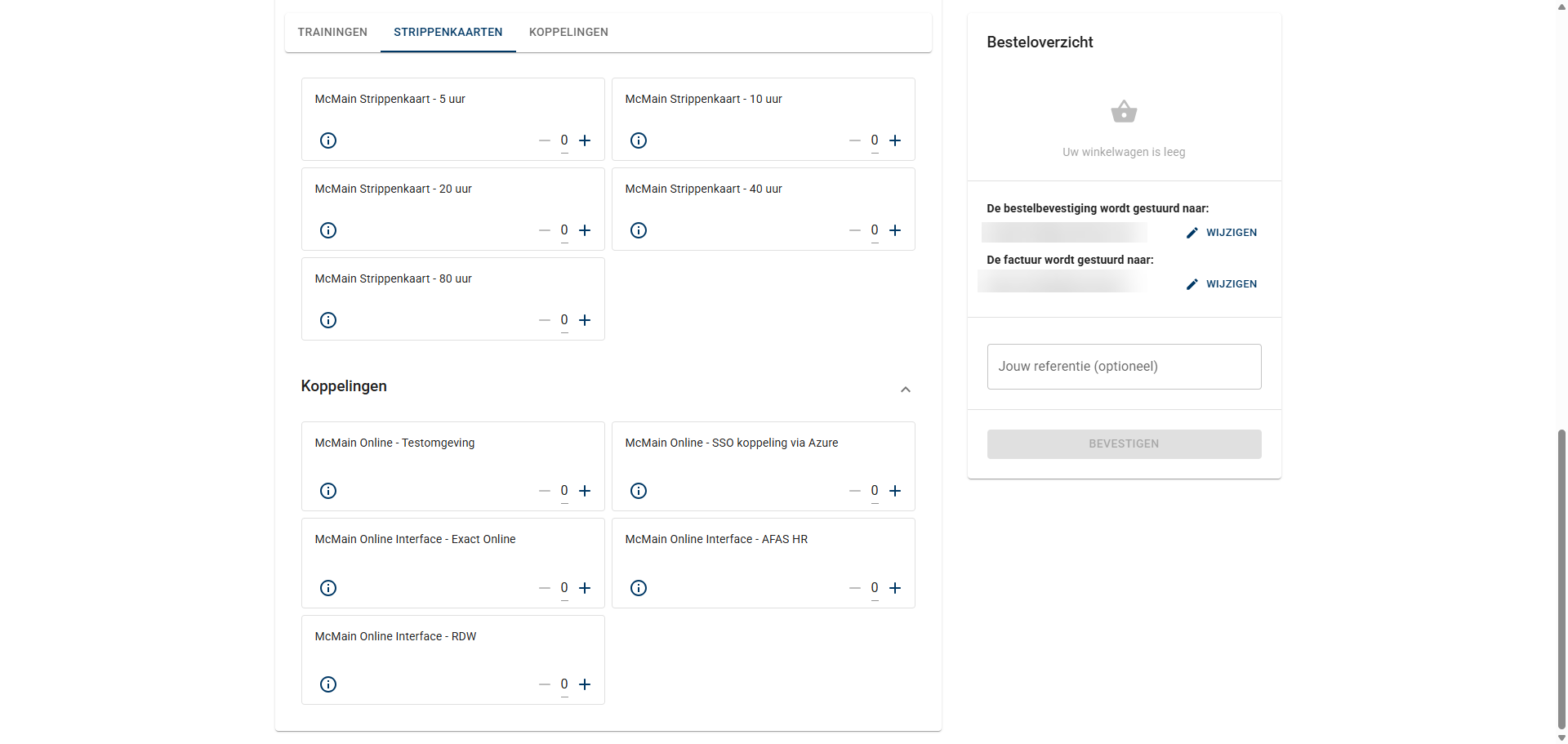1568x744 pixels.
Task: Add one Strippenkaart - 80 uur with plus
Action: pos(585,320)
